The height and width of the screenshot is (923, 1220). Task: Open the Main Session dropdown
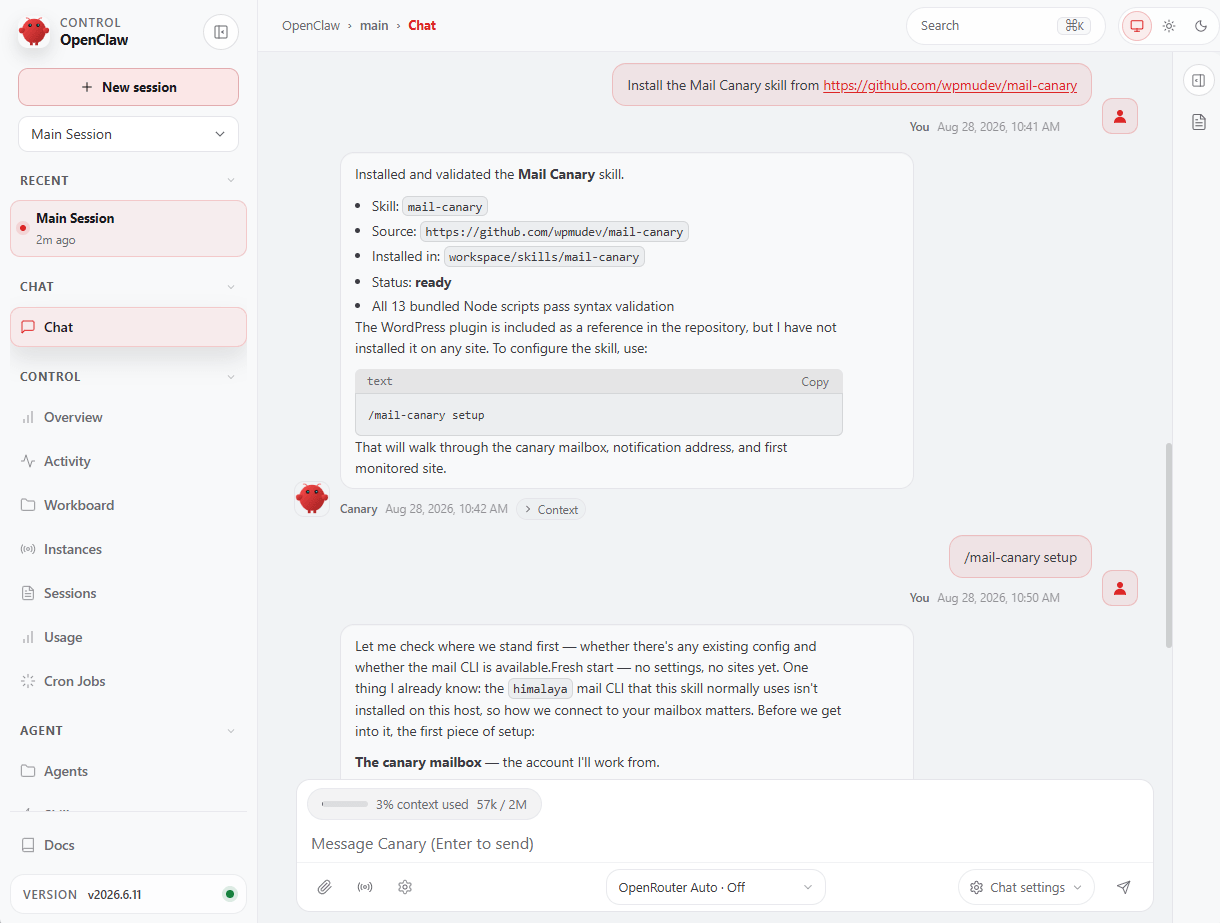[x=128, y=134]
